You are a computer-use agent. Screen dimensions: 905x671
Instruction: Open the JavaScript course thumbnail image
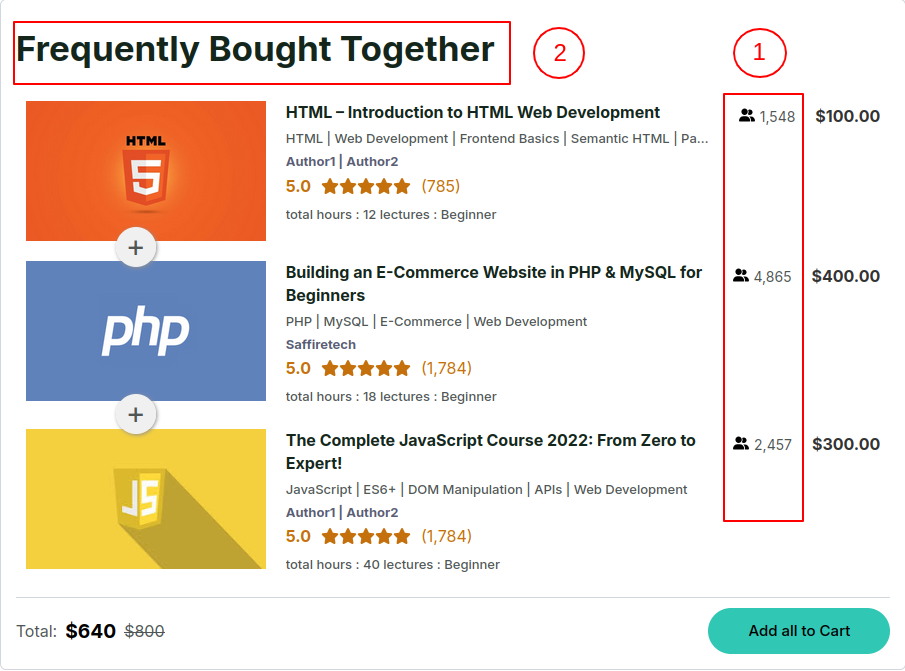(x=146, y=499)
